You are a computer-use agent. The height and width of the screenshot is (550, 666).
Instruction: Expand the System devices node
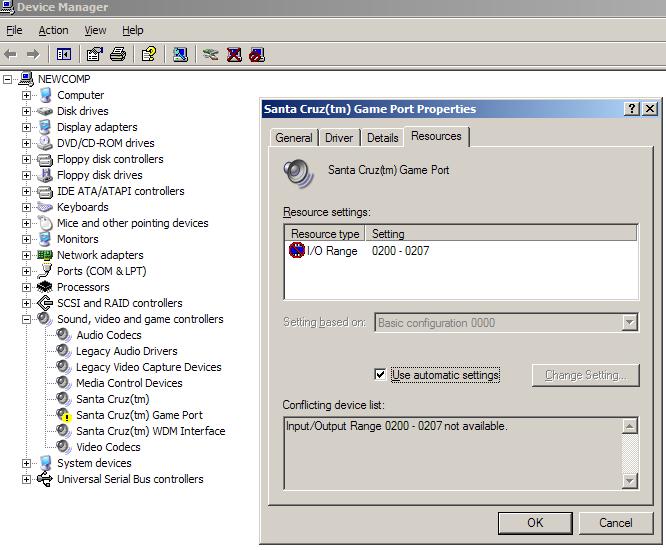[26, 463]
